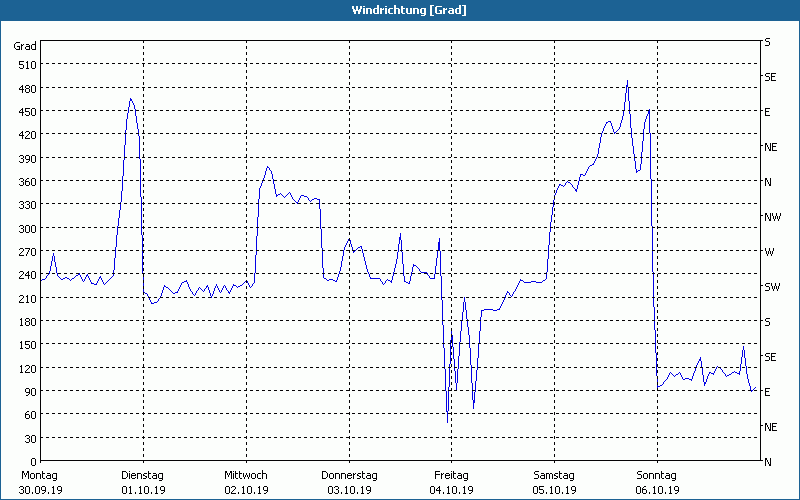Click compass label NE beside the 420 gridline
The height and width of the screenshot is (500, 800).
pyautogui.click(x=771, y=147)
